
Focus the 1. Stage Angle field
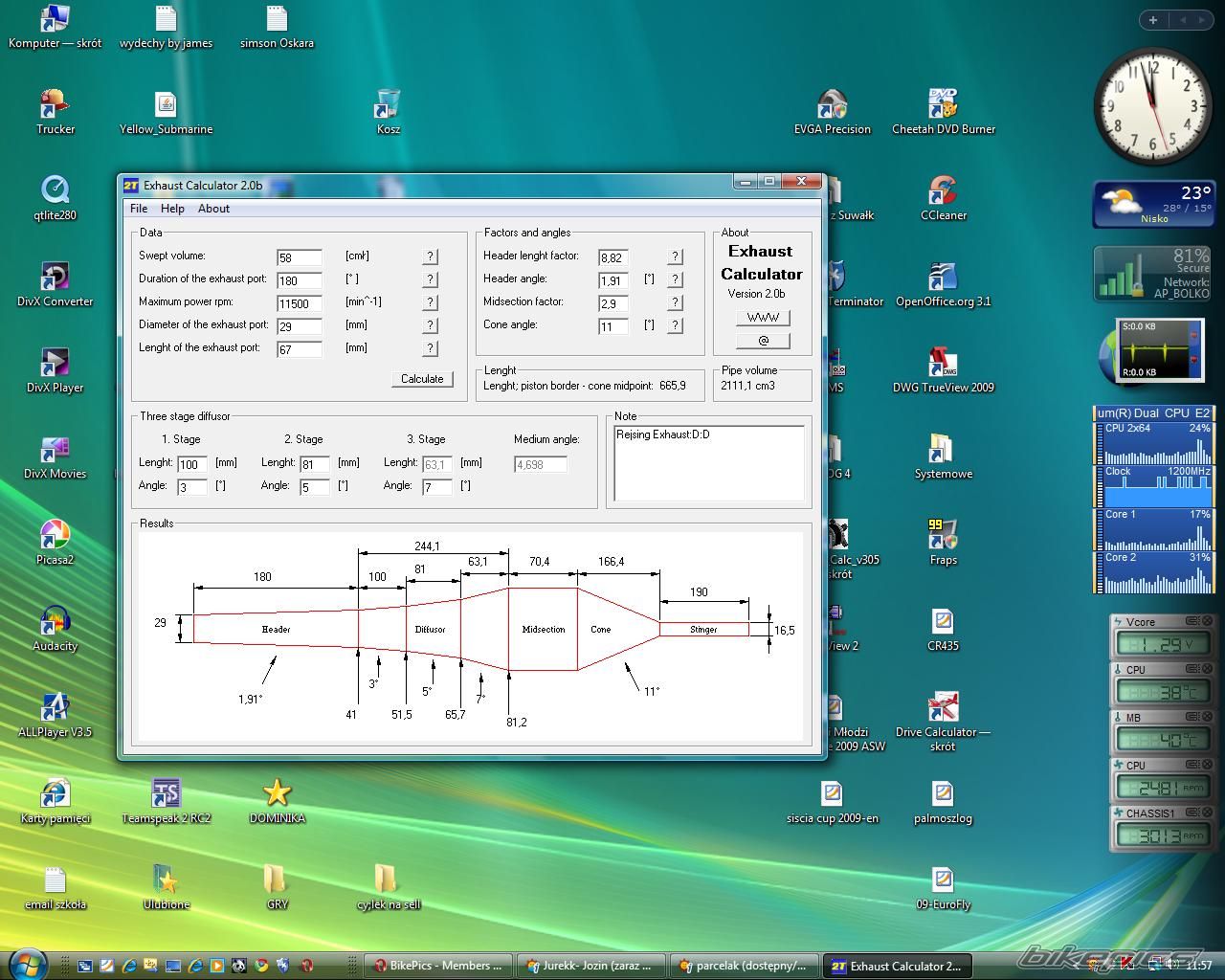tap(192, 487)
